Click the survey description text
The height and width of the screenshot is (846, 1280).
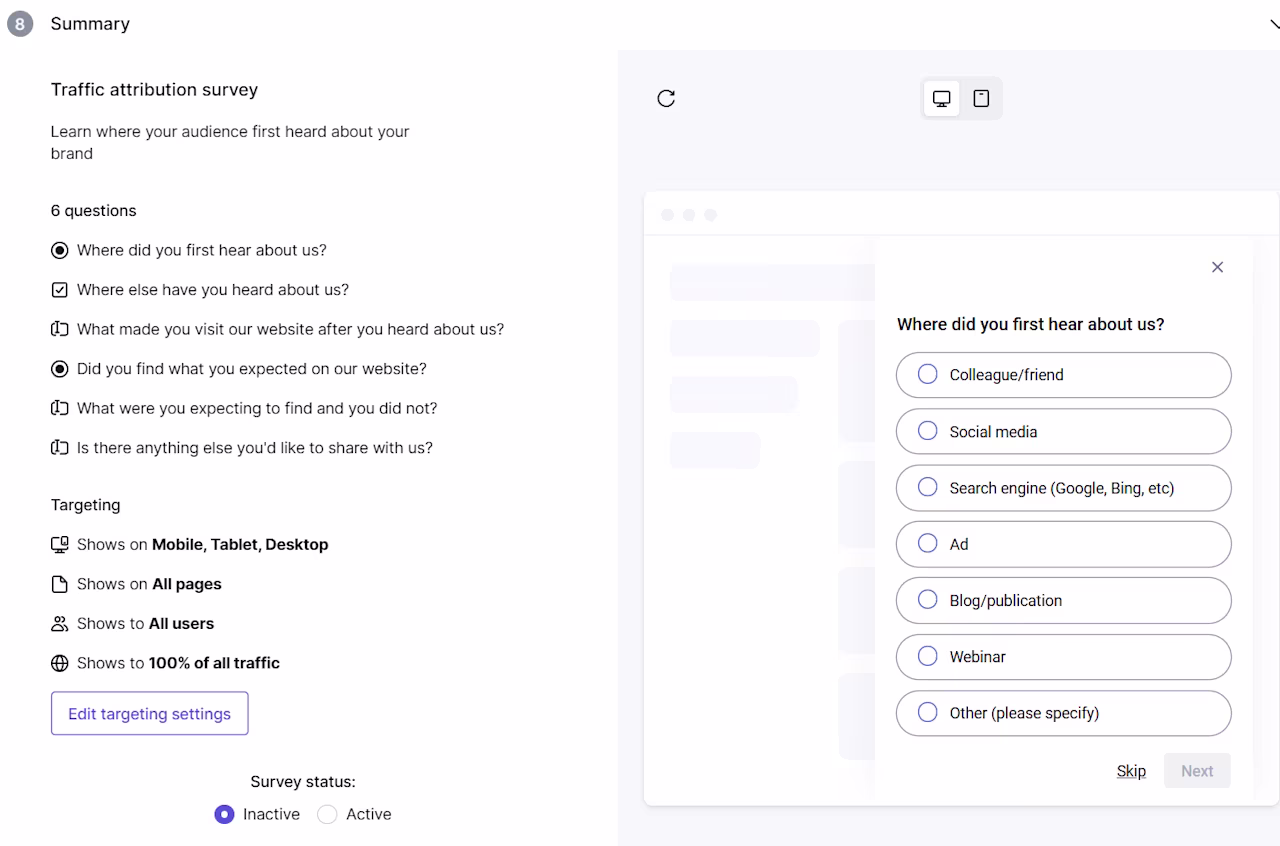(x=230, y=142)
